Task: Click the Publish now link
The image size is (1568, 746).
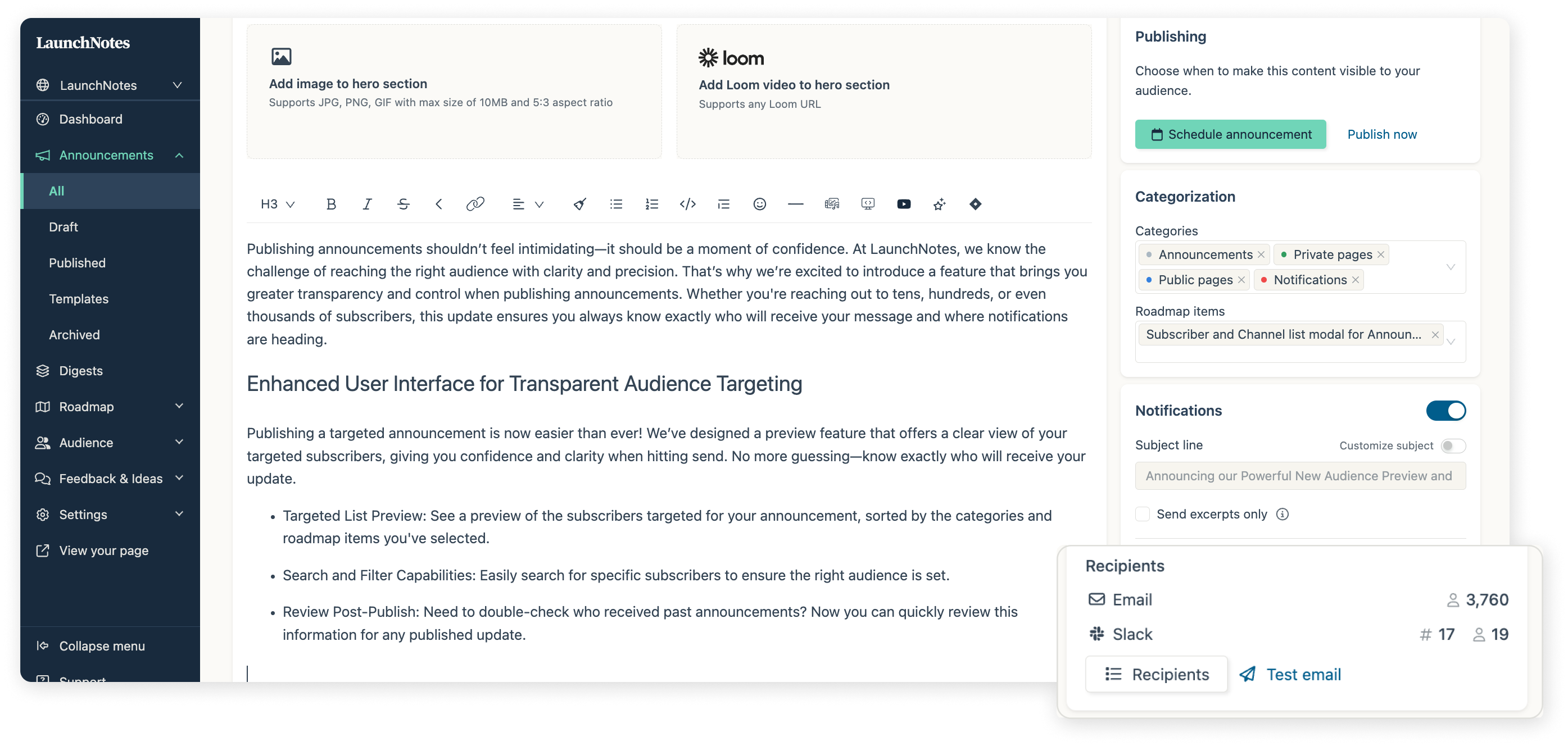Action: [1382, 134]
